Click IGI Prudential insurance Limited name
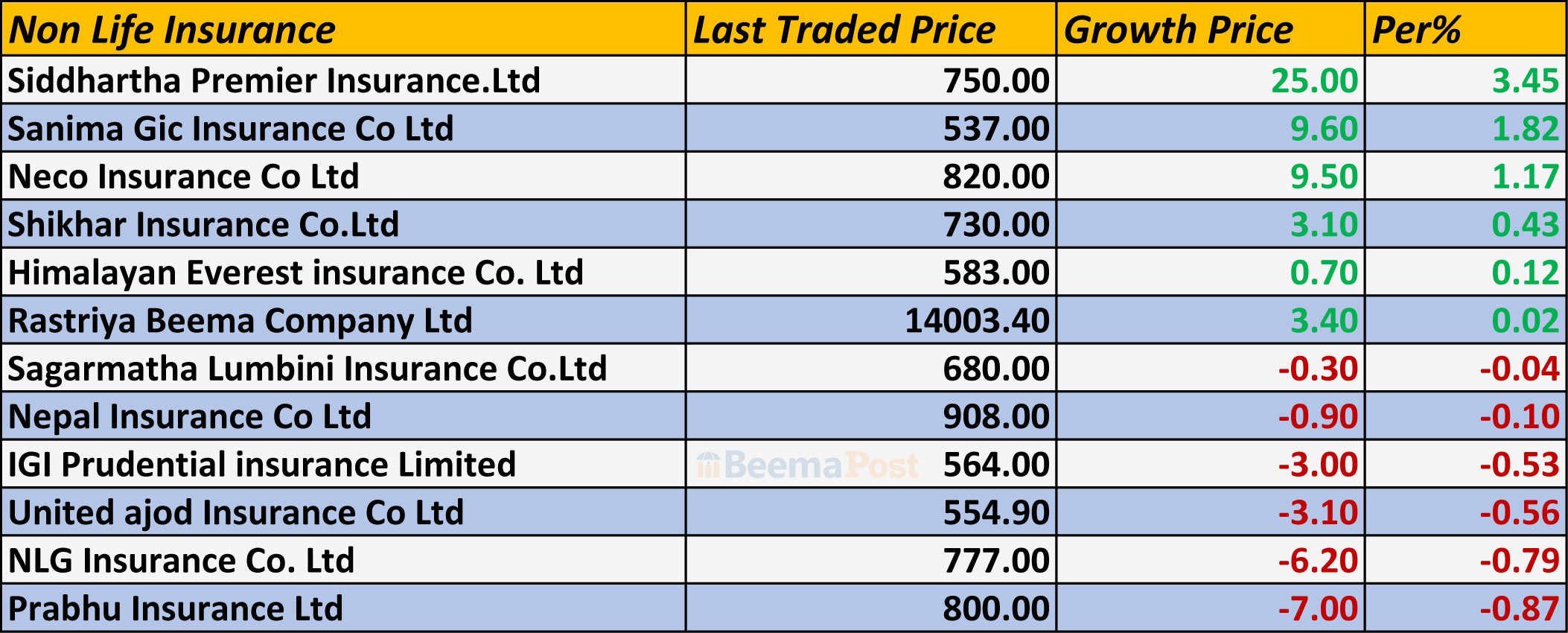1568x633 pixels. tap(262, 465)
